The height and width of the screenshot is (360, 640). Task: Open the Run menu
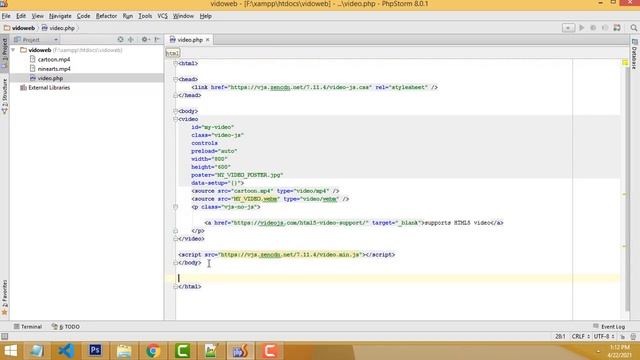pos(128,16)
